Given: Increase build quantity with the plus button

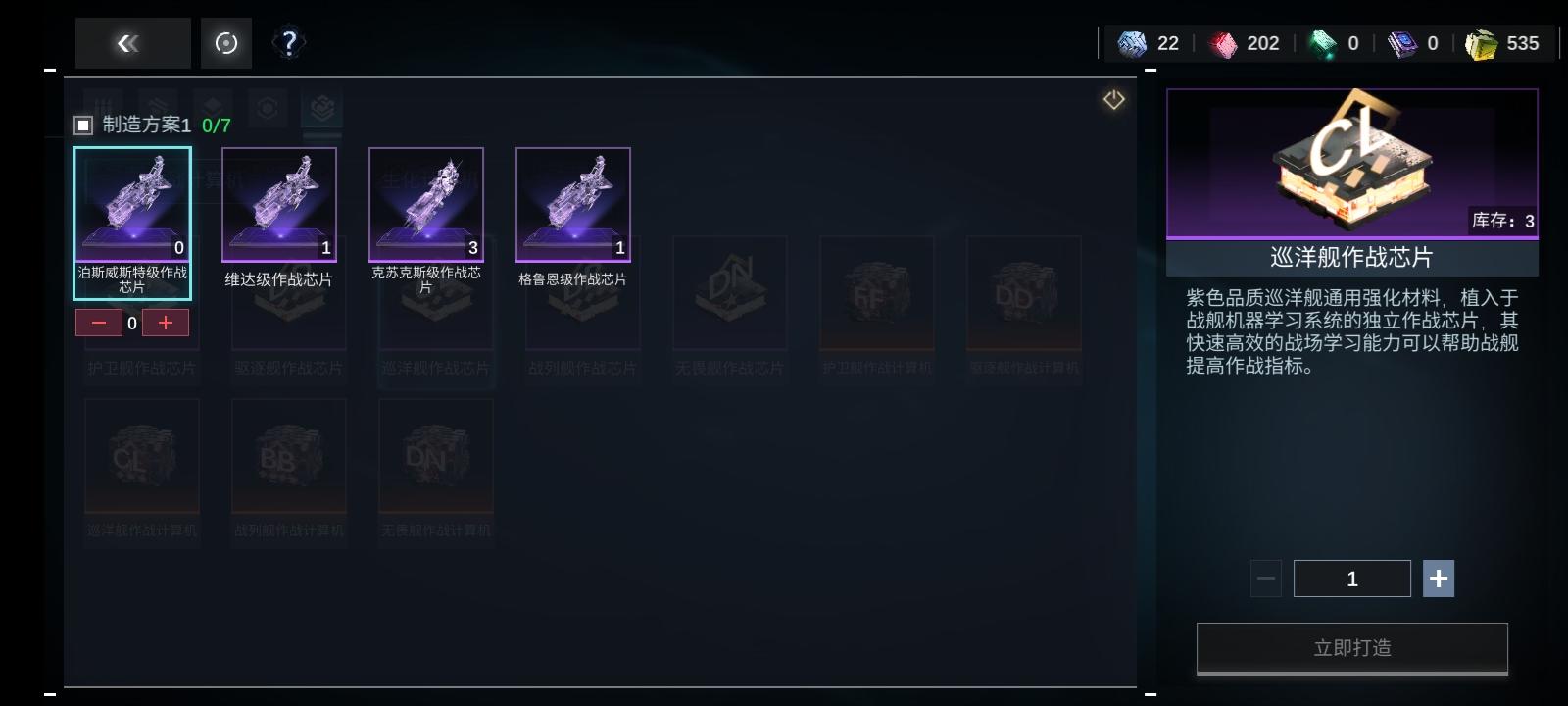Looking at the screenshot, I should click(x=1439, y=579).
